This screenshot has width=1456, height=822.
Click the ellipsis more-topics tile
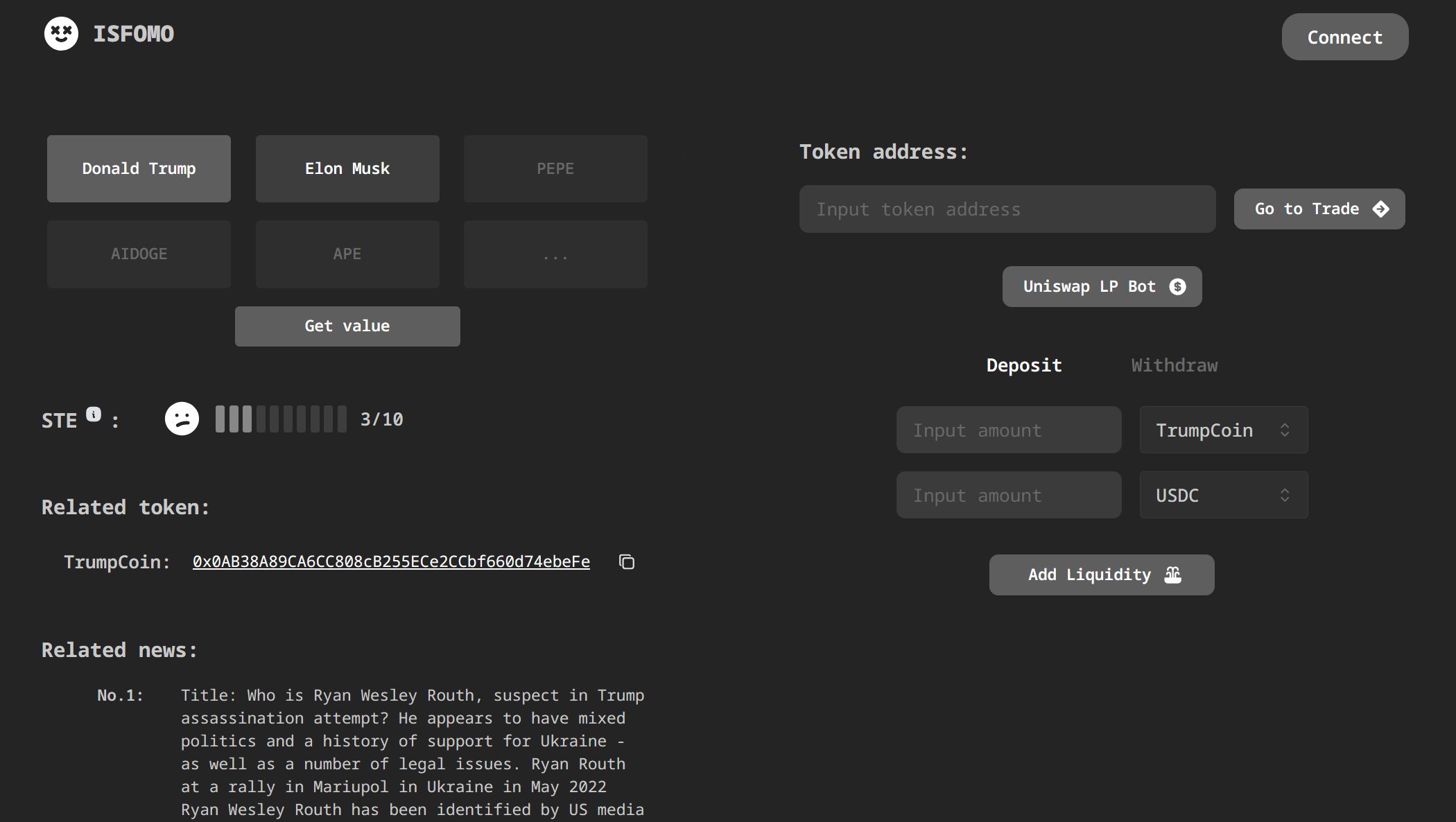(555, 254)
